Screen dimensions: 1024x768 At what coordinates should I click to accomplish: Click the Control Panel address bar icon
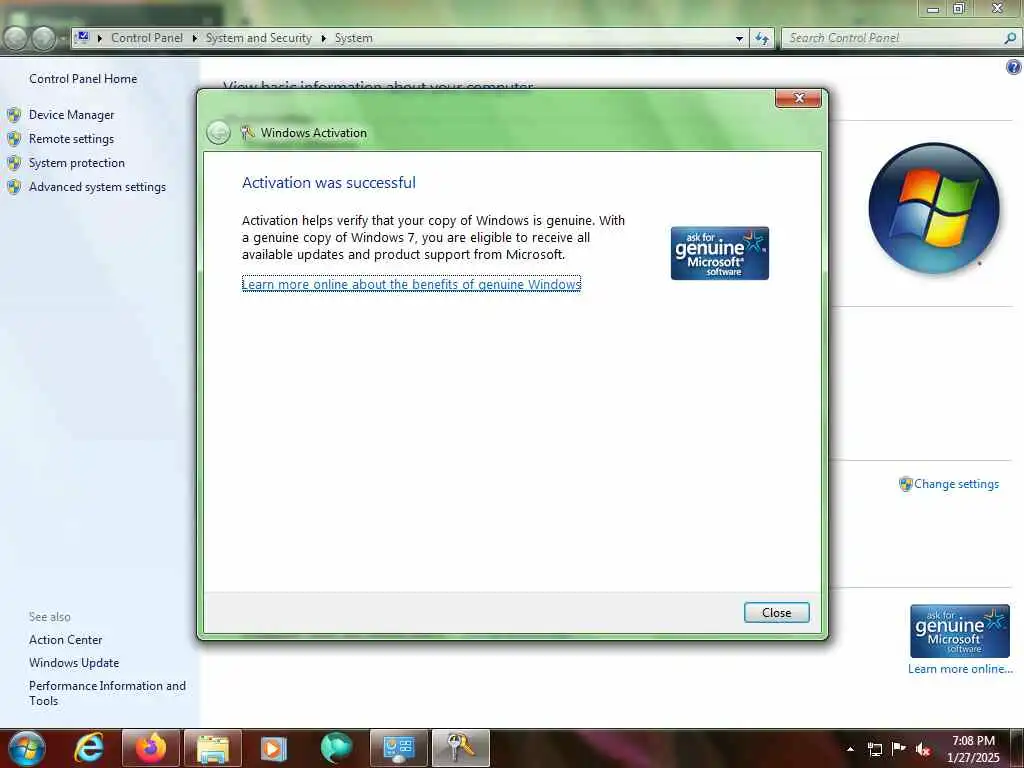click(82, 37)
